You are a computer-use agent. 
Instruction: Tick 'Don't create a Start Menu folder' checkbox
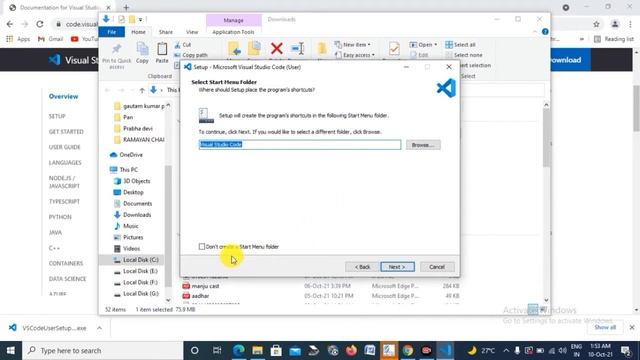coord(202,247)
